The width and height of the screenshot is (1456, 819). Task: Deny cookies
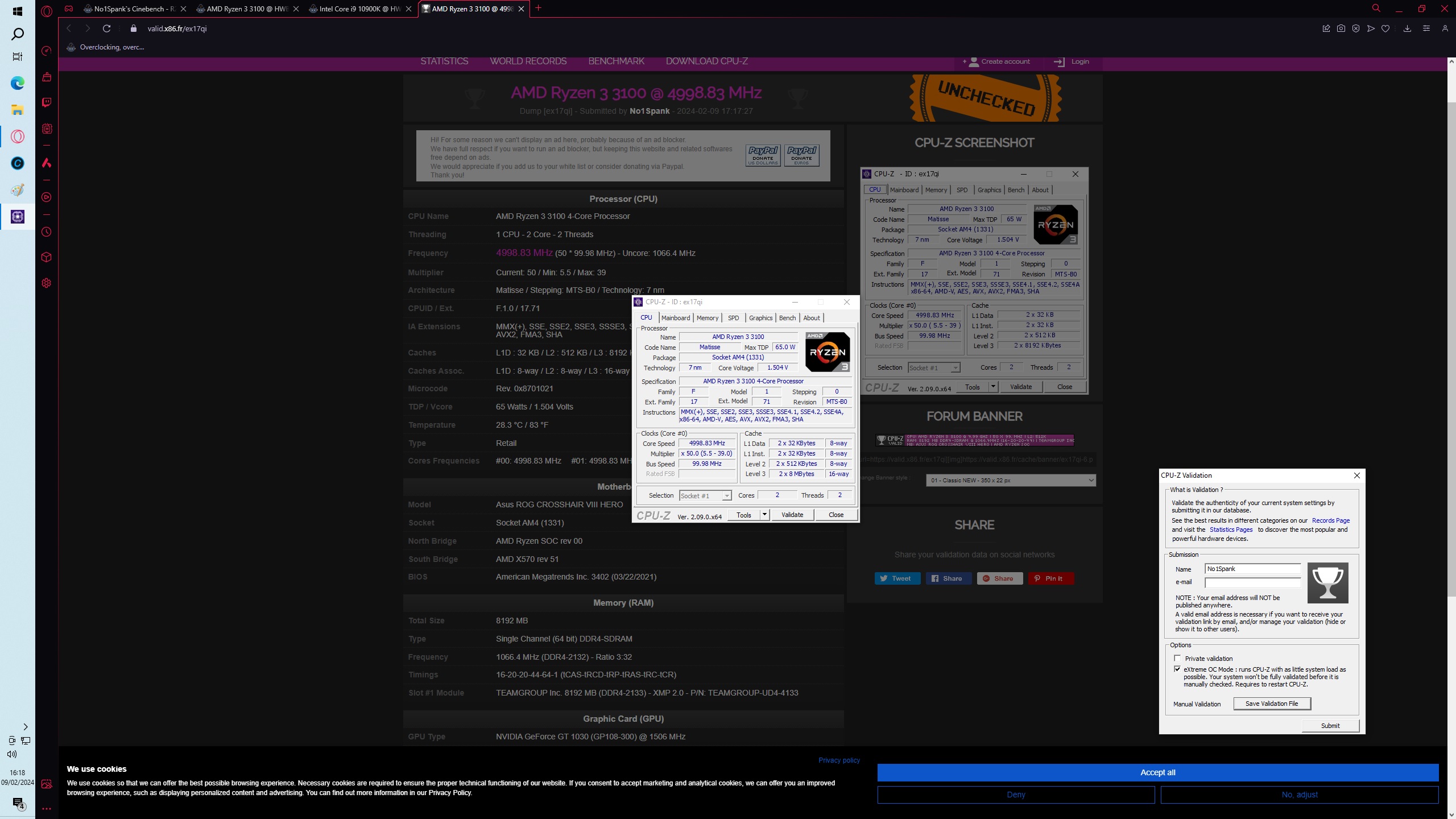(x=1016, y=795)
